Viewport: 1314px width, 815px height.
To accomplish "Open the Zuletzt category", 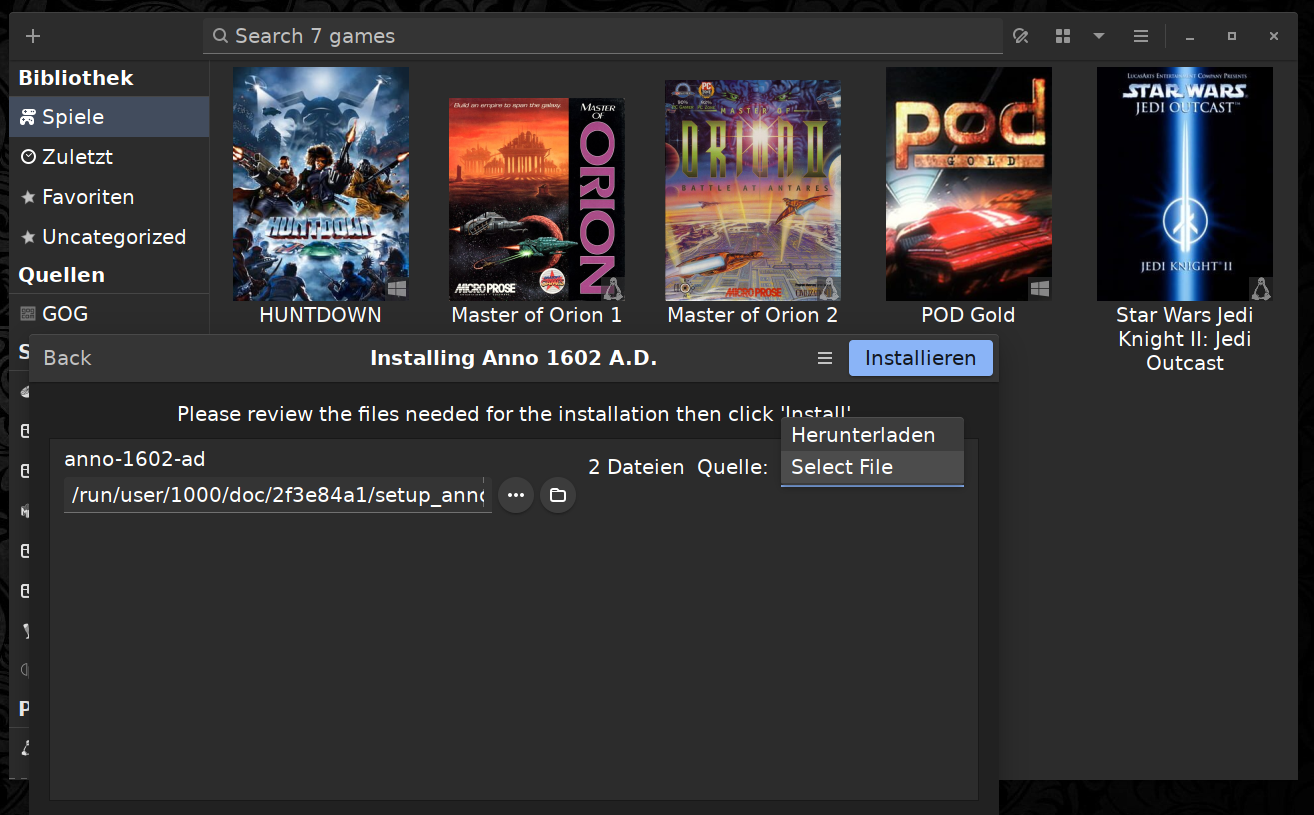I will coord(109,157).
